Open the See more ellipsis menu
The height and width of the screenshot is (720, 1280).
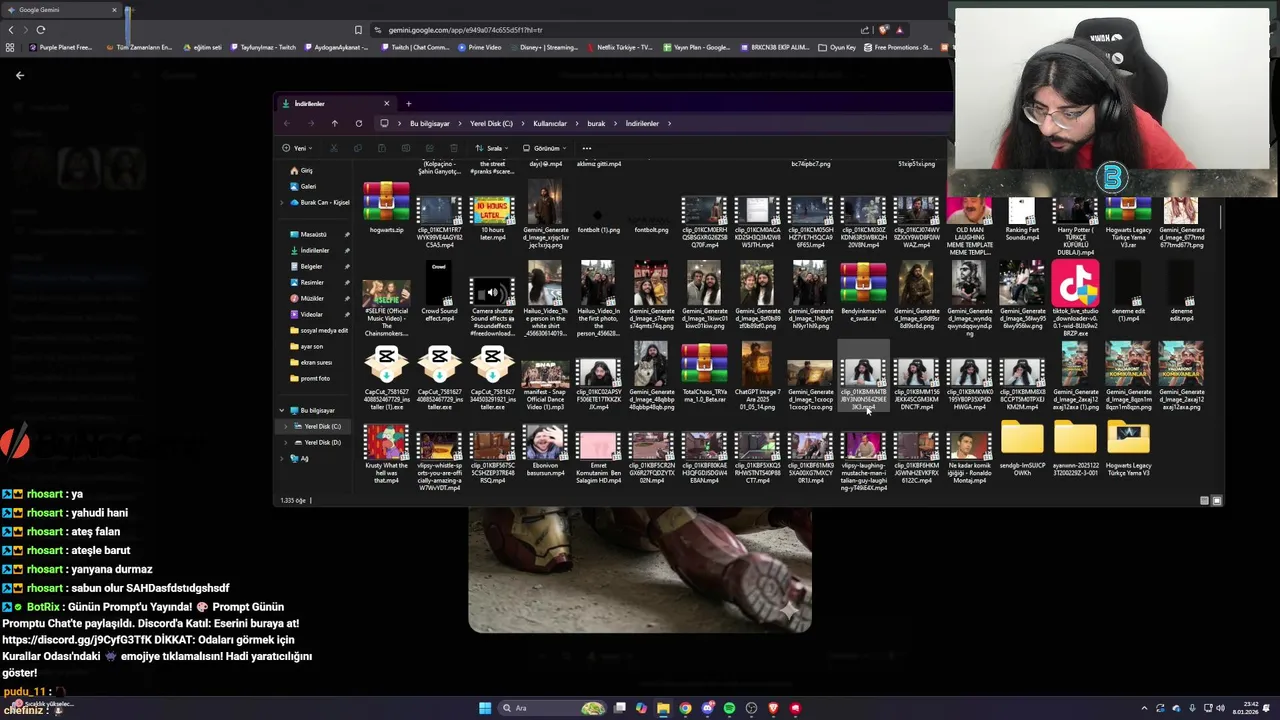pos(586,148)
